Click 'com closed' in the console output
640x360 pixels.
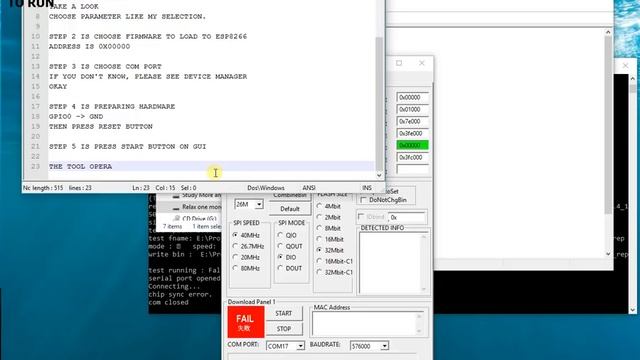(169, 302)
